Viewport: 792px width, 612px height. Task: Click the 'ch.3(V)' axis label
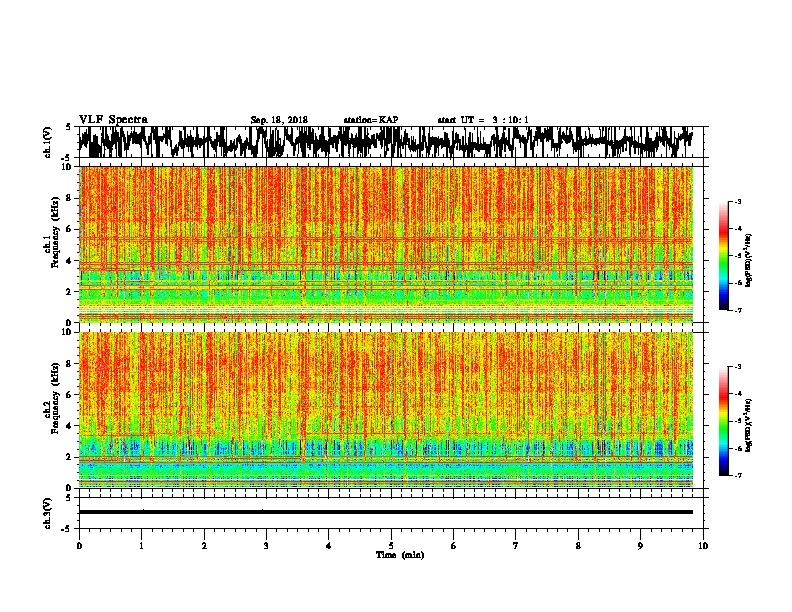pyautogui.click(x=47, y=513)
